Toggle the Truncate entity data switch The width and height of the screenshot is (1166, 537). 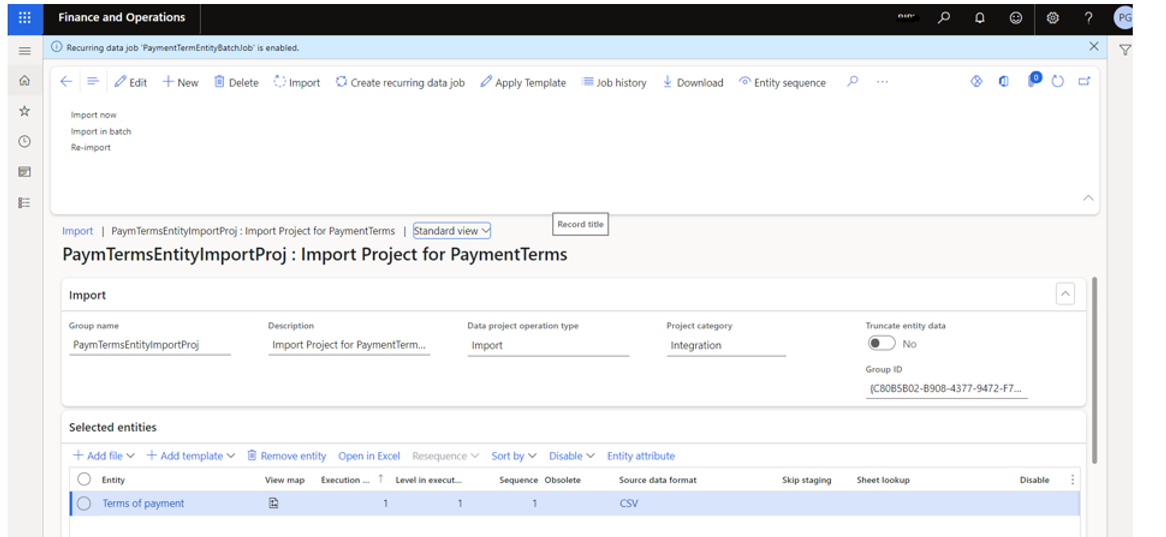coord(881,343)
